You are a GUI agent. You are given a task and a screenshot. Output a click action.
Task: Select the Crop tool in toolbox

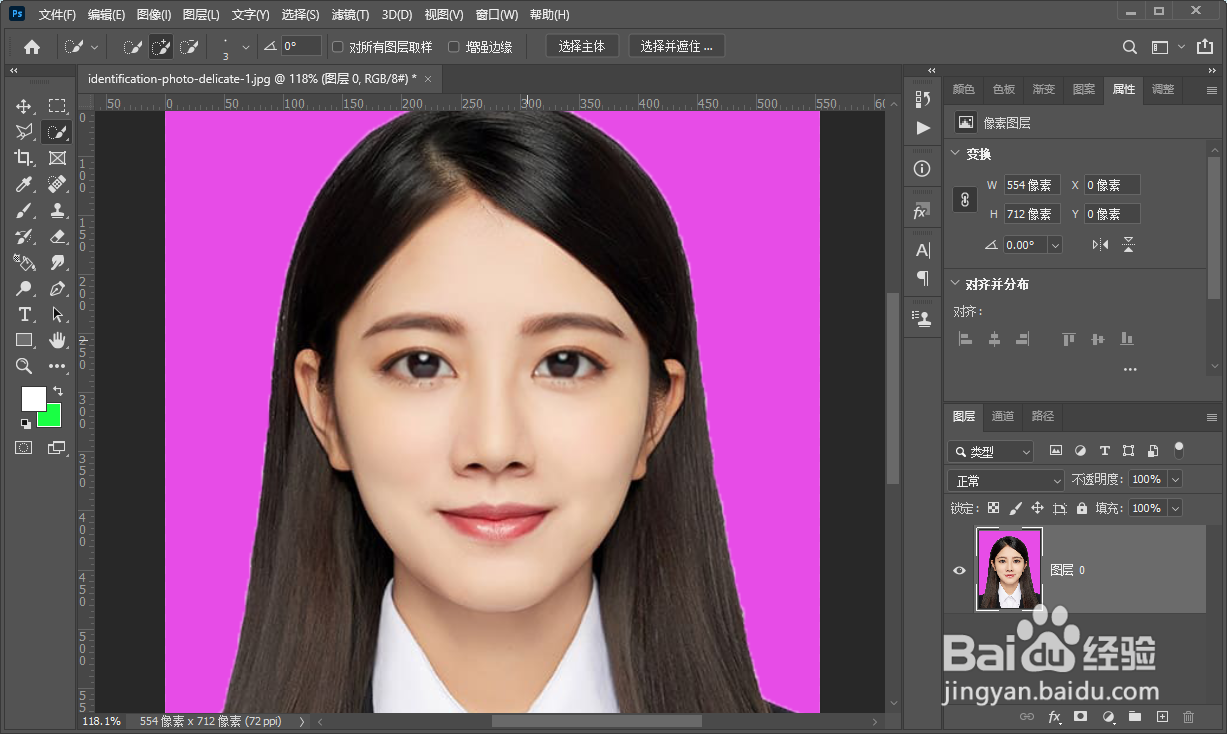click(24, 158)
